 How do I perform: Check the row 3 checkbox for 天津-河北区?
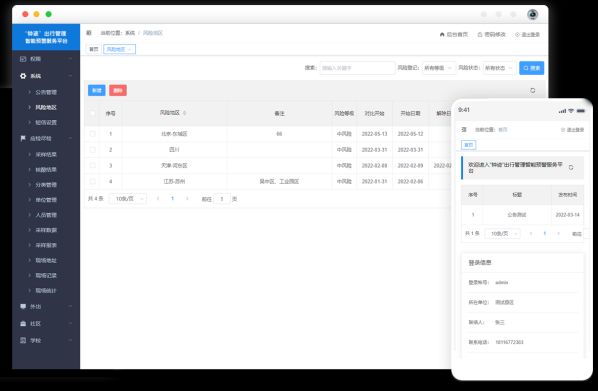coord(93,166)
